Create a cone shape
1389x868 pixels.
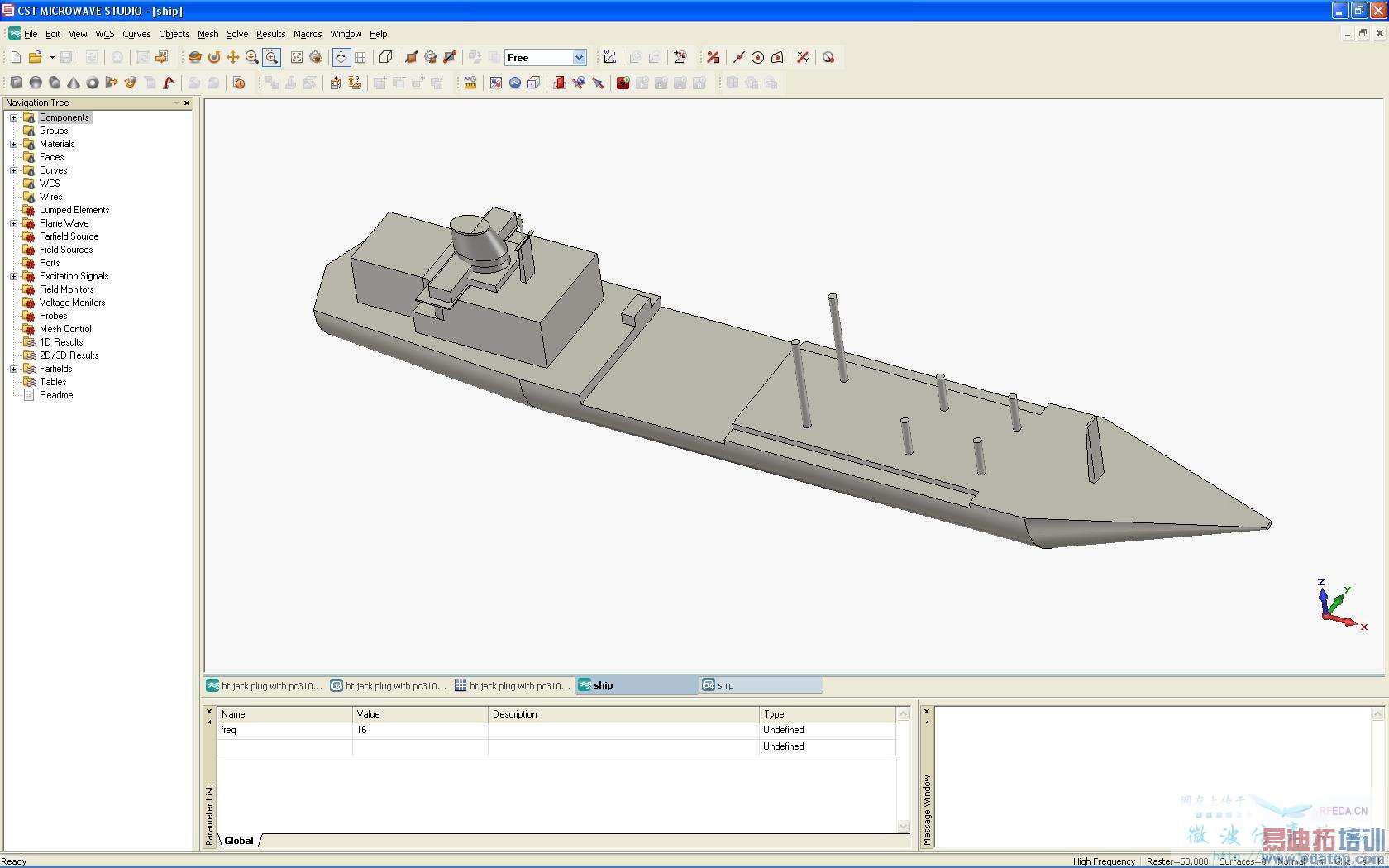click(74, 83)
